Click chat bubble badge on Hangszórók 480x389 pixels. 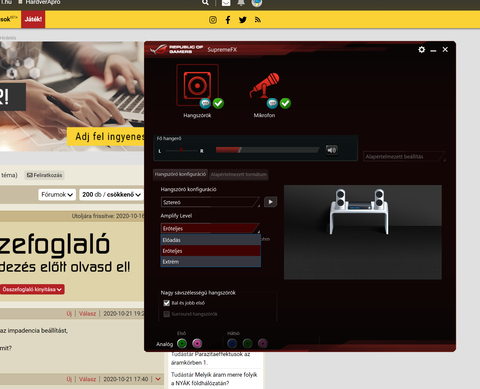(x=205, y=103)
